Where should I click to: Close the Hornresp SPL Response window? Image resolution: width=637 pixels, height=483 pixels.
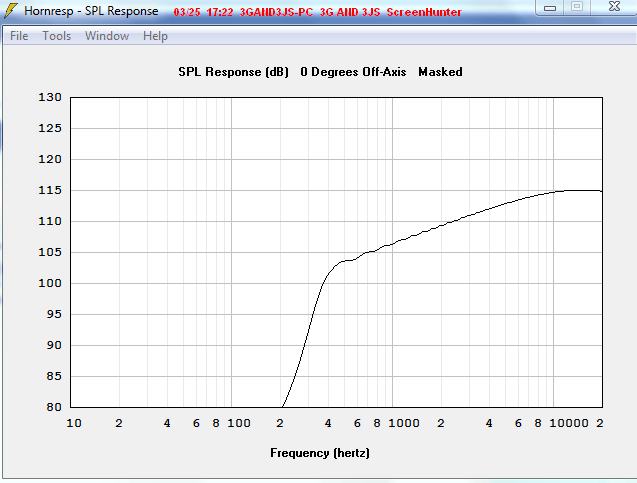[614, 6]
